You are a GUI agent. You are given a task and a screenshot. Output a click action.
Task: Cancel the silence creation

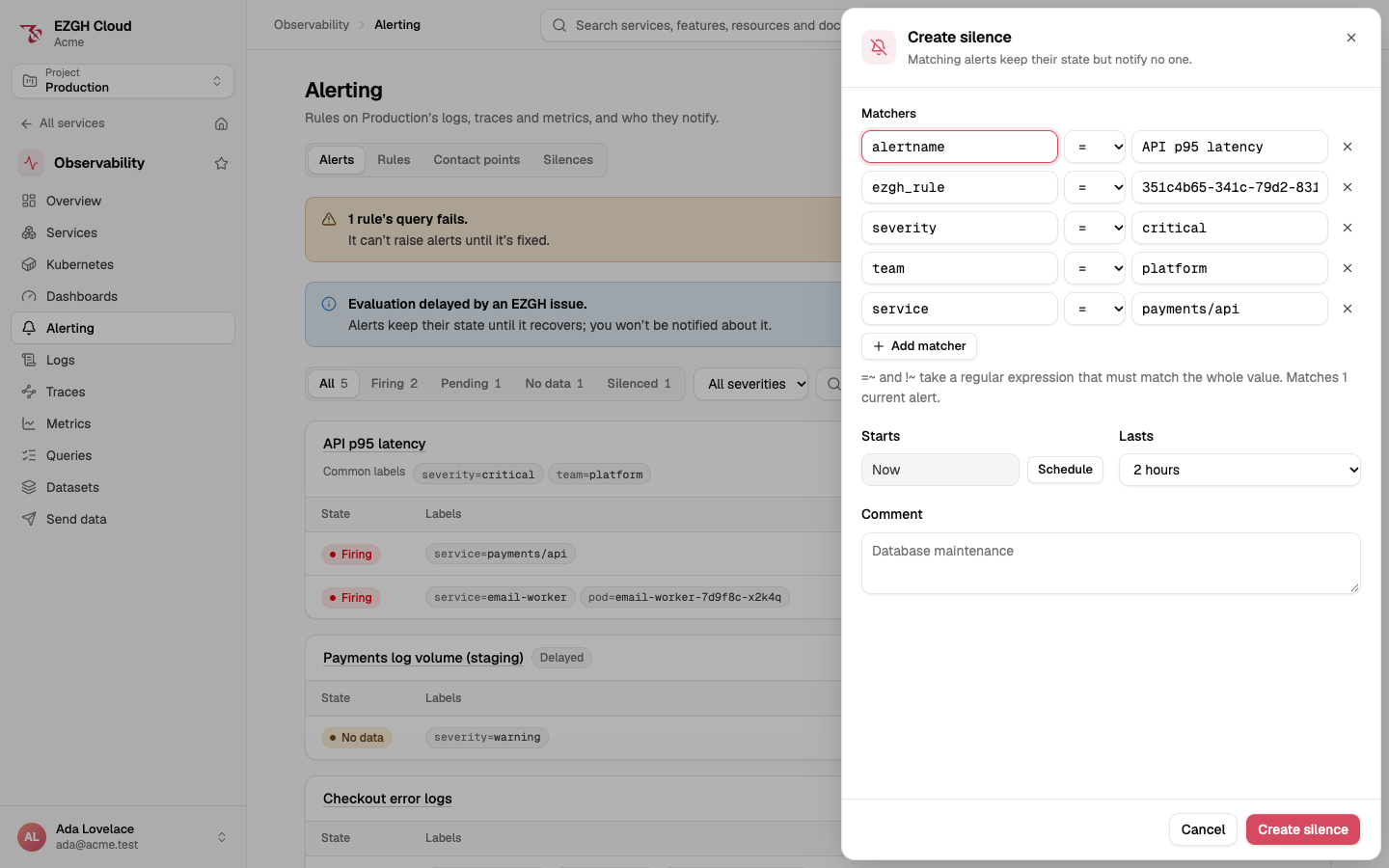pos(1203,829)
